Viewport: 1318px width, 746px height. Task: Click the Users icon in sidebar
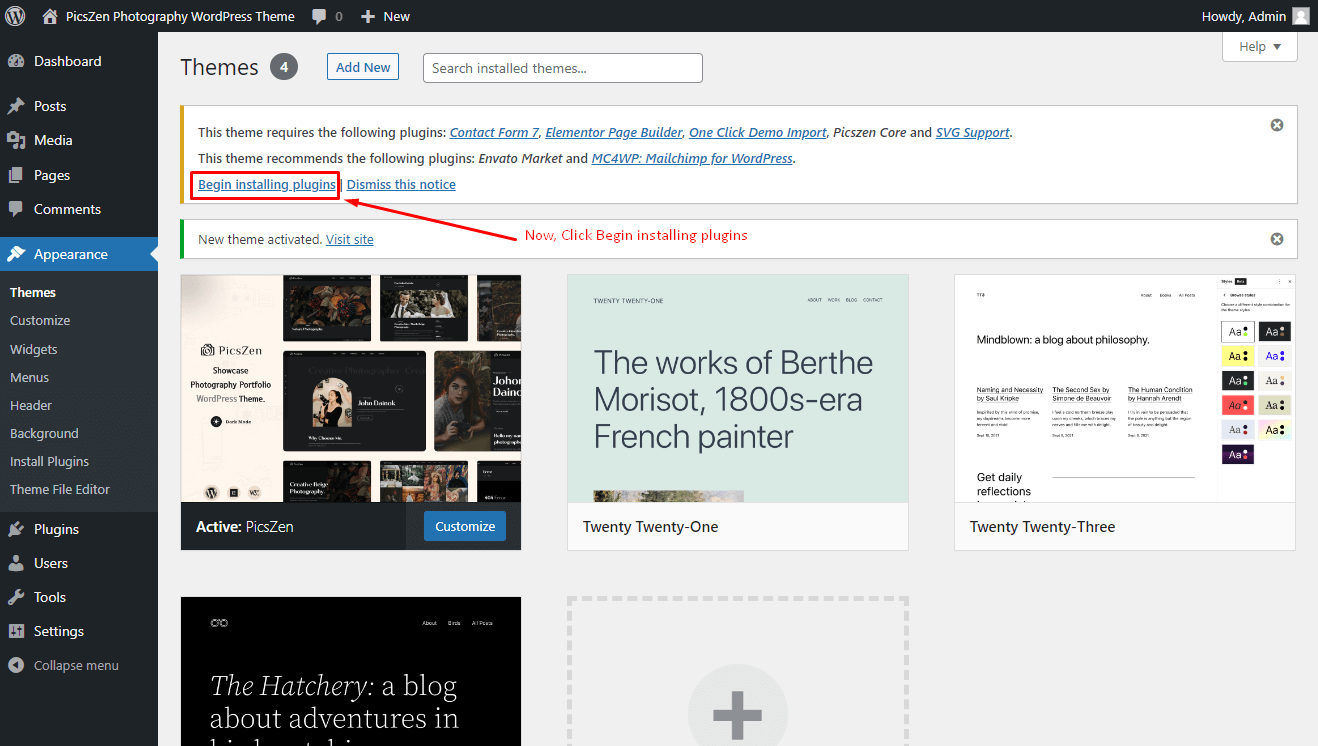pyautogui.click(x=16, y=563)
